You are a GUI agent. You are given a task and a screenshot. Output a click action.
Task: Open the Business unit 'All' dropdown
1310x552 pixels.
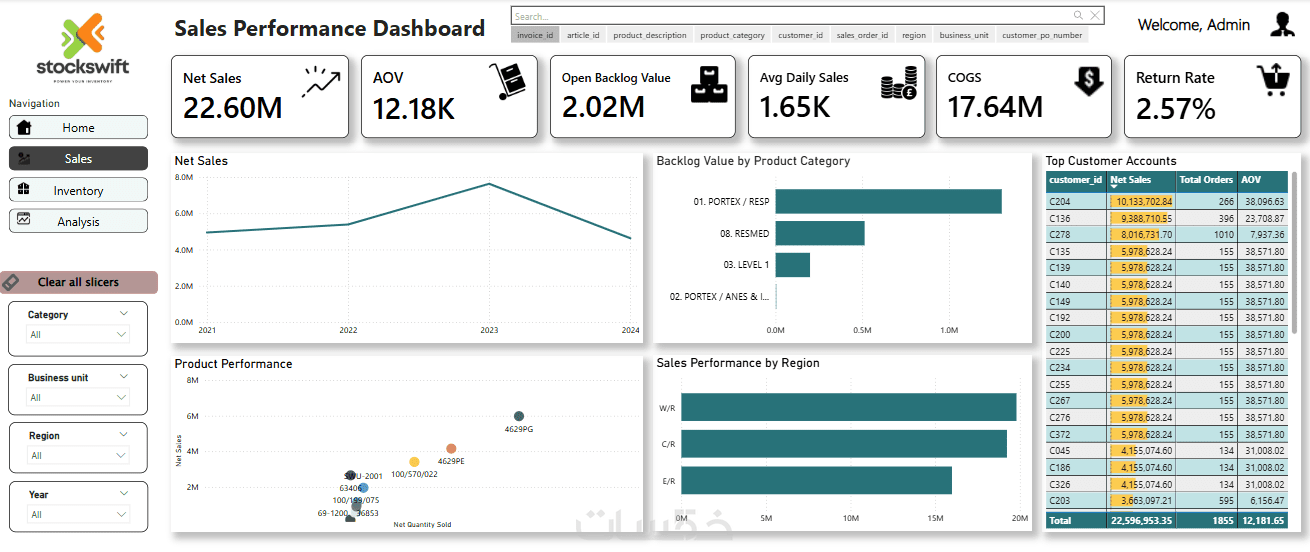pyautogui.click(x=78, y=397)
